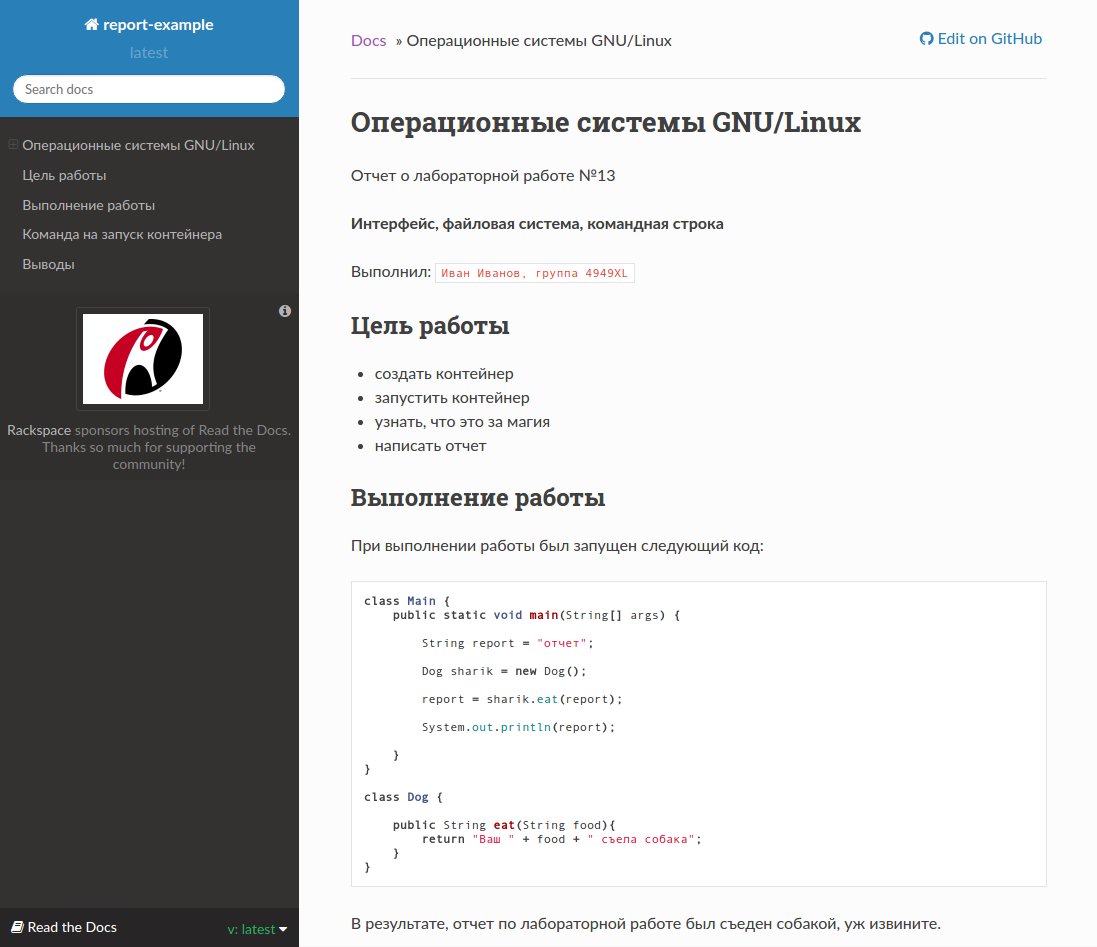Follow the Rackspace sponsor link

click(x=39, y=430)
